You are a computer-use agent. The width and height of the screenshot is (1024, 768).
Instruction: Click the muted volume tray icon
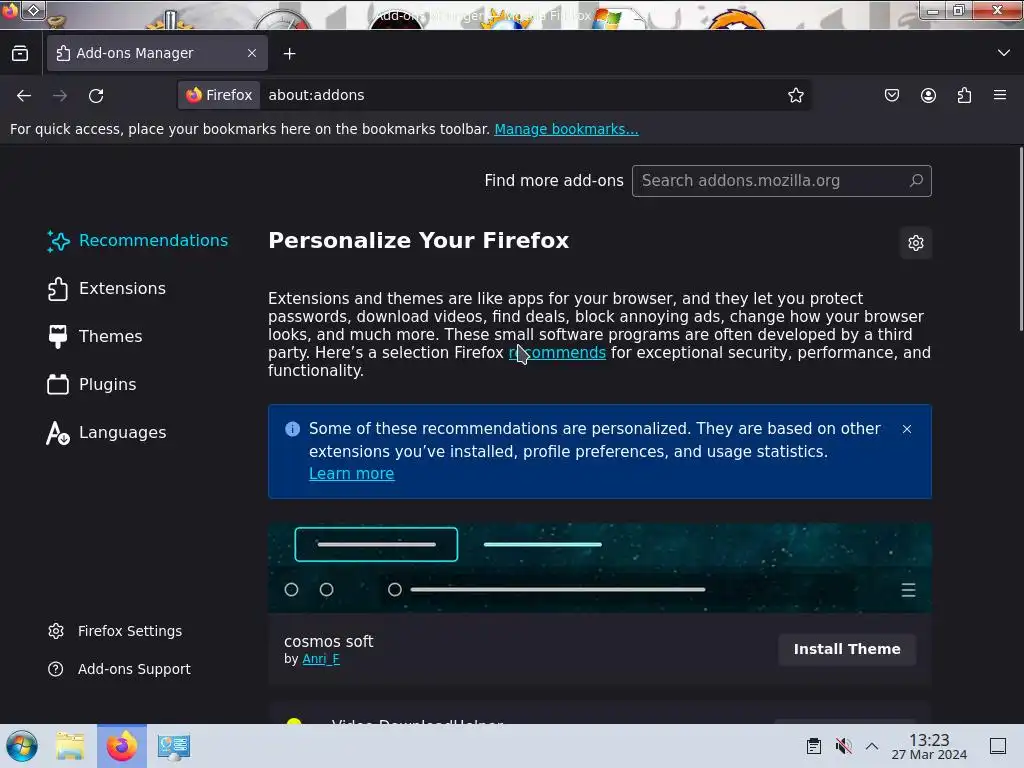[843, 746]
